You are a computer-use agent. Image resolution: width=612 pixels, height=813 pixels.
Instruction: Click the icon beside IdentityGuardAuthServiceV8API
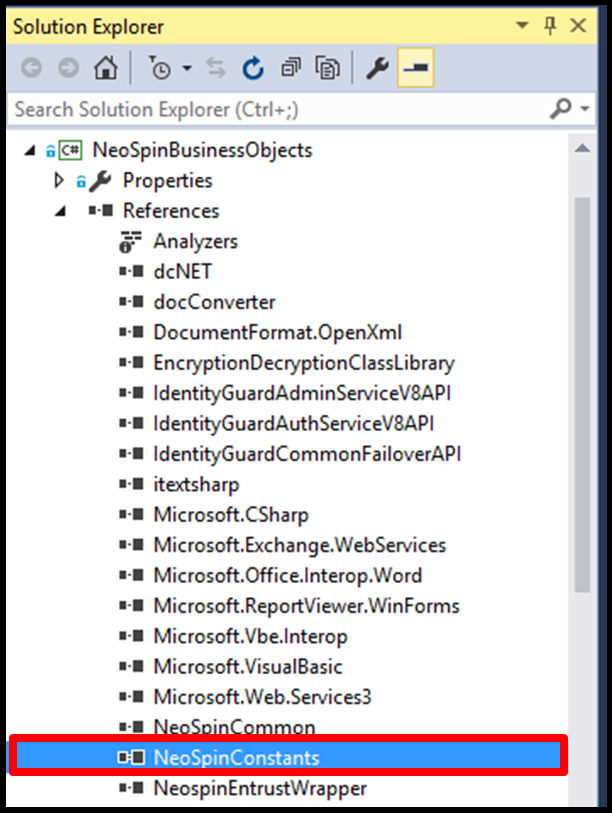[131, 423]
